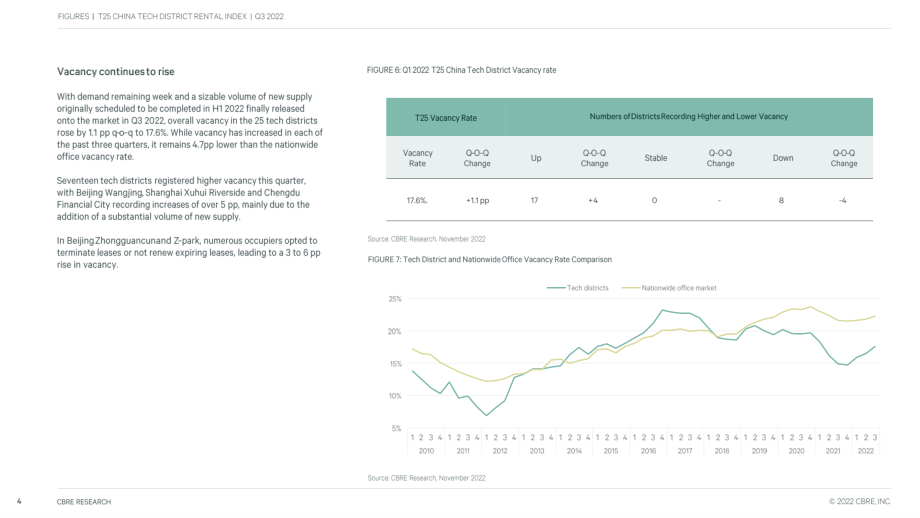This screenshot has width=920, height=518.
Task: Select the Numbers of Districts header cell
Action: (689, 117)
